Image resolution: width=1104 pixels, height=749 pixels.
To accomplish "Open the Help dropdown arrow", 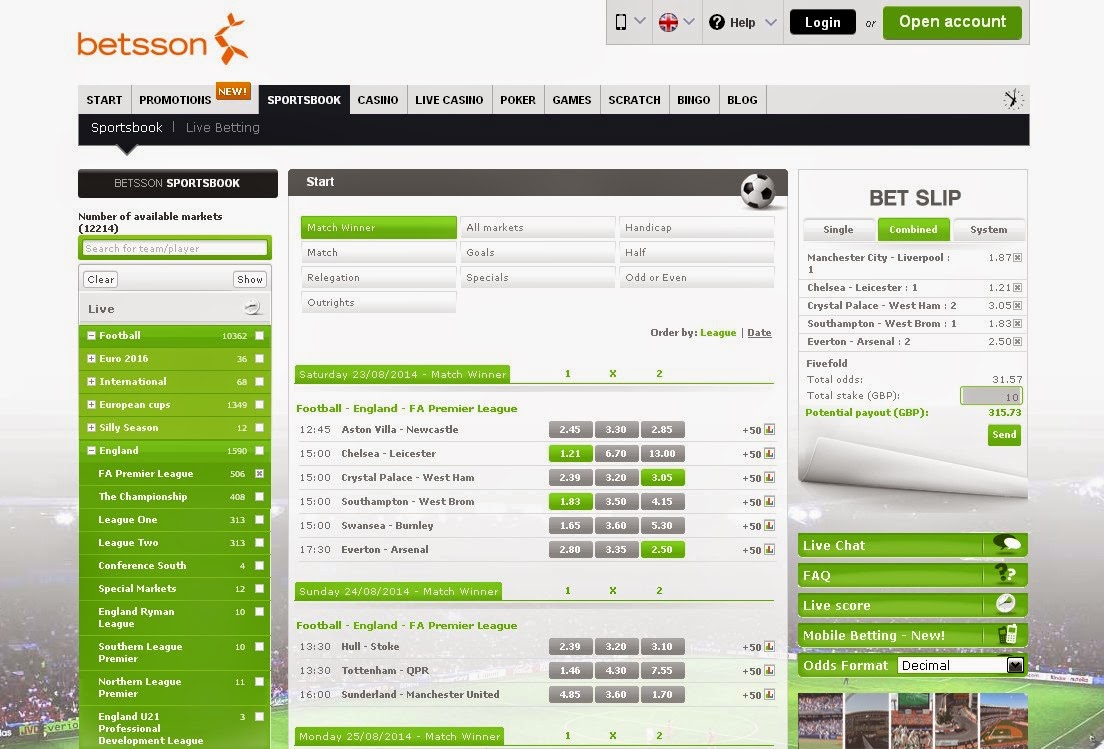I will click(770, 23).
